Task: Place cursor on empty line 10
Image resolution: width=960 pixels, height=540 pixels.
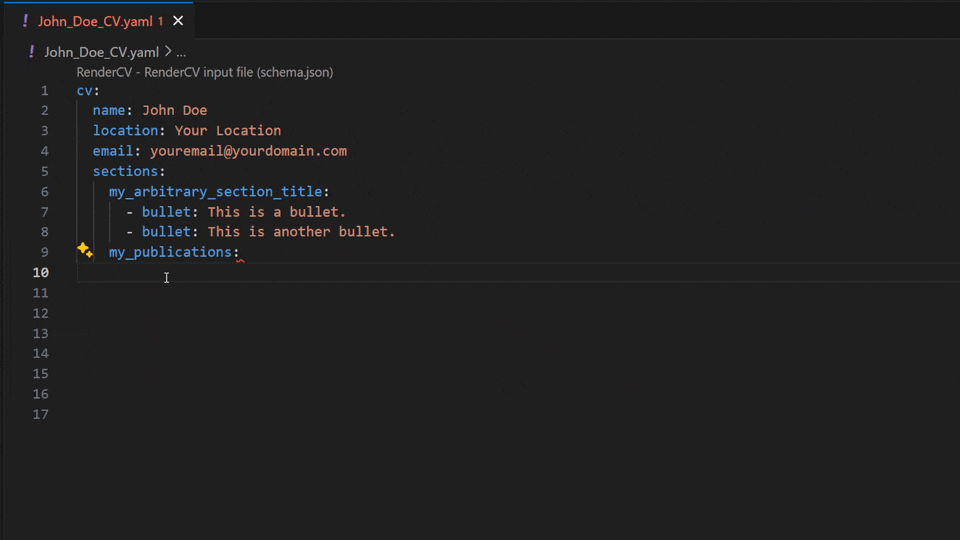Action: point(518,272)
